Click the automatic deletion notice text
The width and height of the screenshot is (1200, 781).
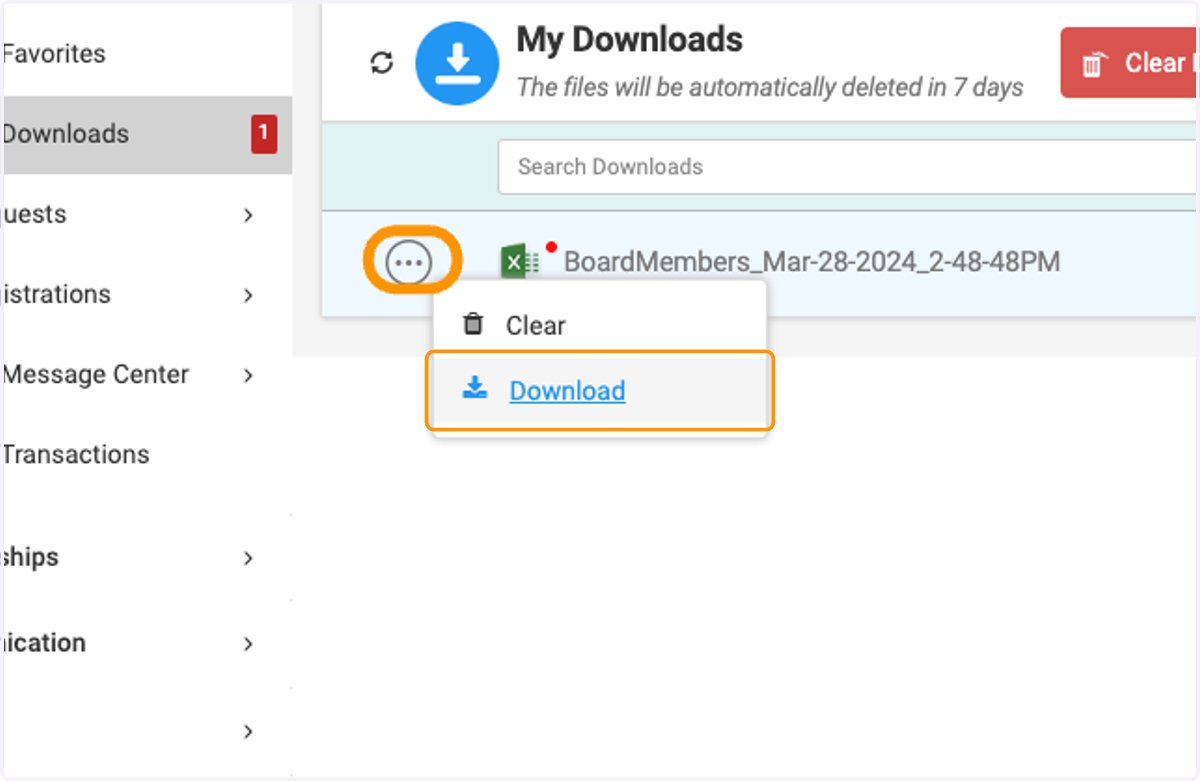click(770, 88)
